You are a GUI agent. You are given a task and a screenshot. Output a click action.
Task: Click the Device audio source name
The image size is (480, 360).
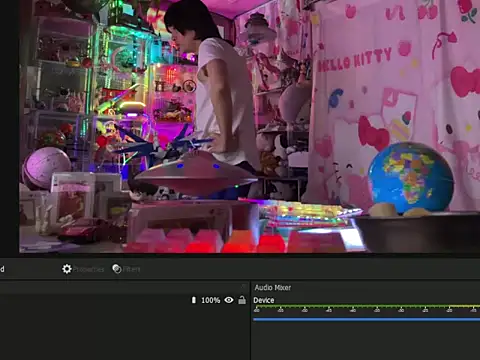(x=264, y=300)
